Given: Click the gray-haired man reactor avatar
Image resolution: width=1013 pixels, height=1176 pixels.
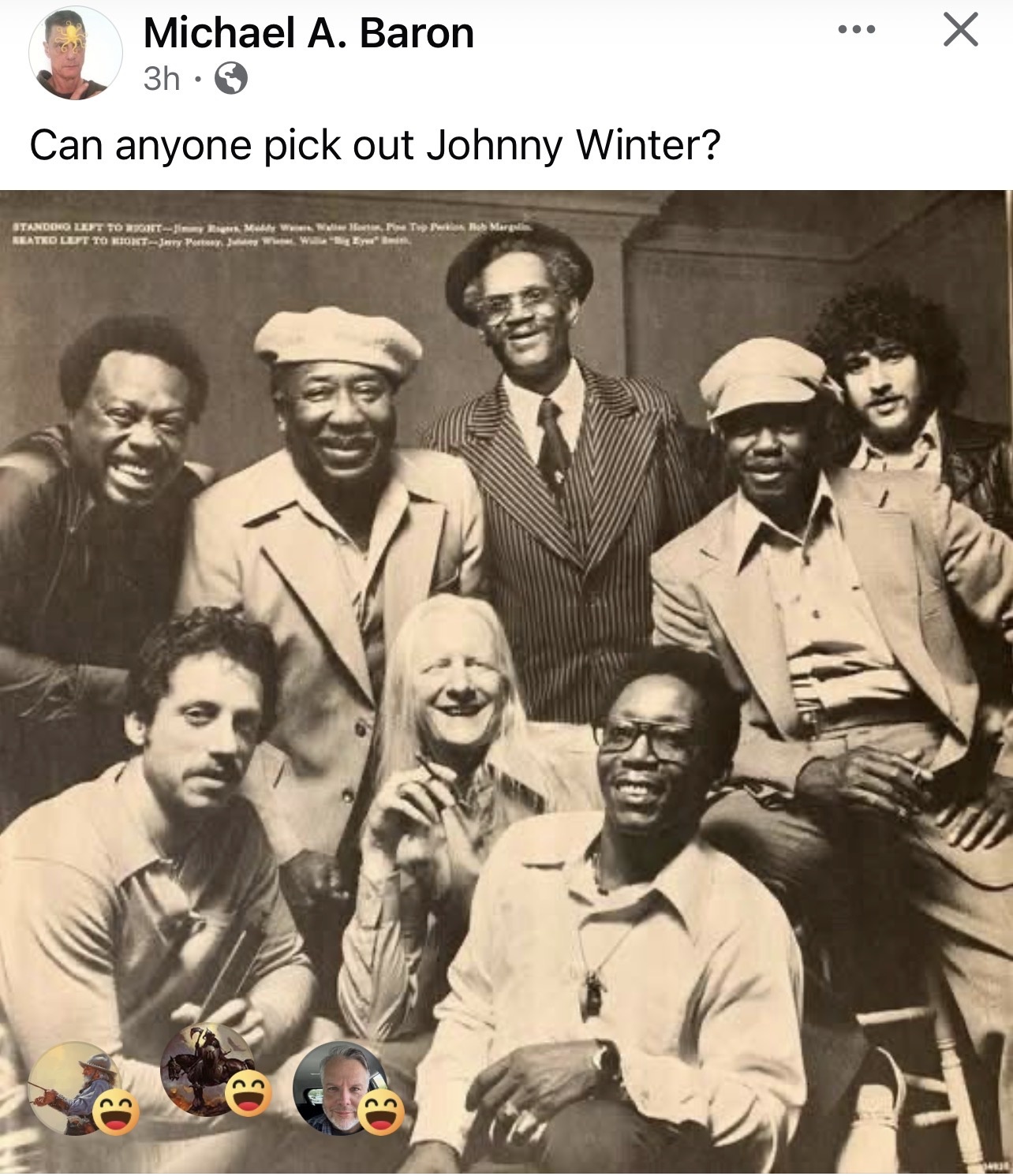Looking at the screenshot, I should point(339,1088).
